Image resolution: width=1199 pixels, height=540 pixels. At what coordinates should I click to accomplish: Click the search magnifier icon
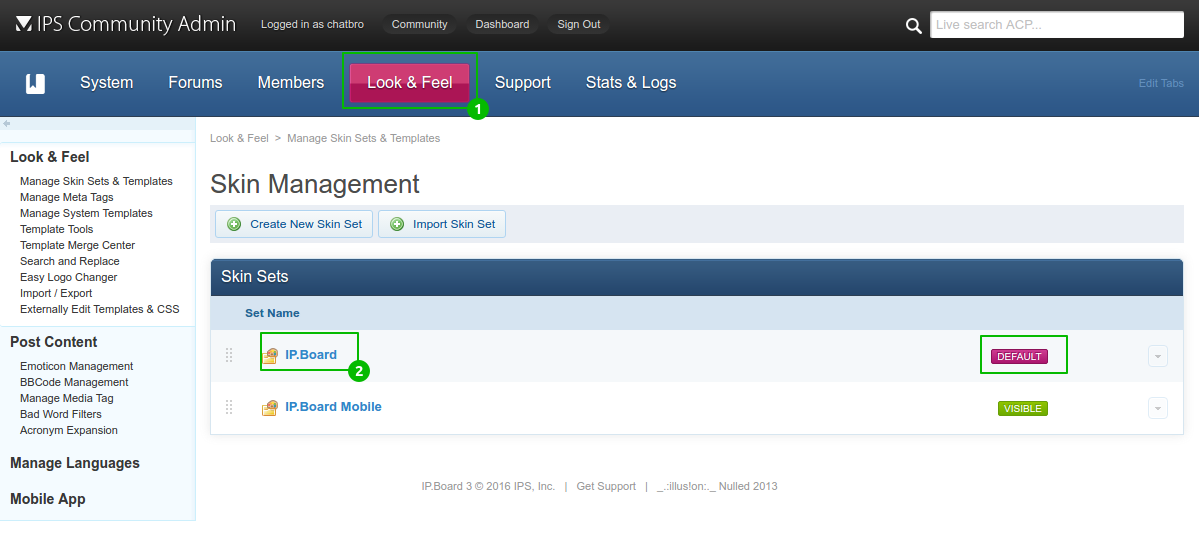(x=913, y=25)
